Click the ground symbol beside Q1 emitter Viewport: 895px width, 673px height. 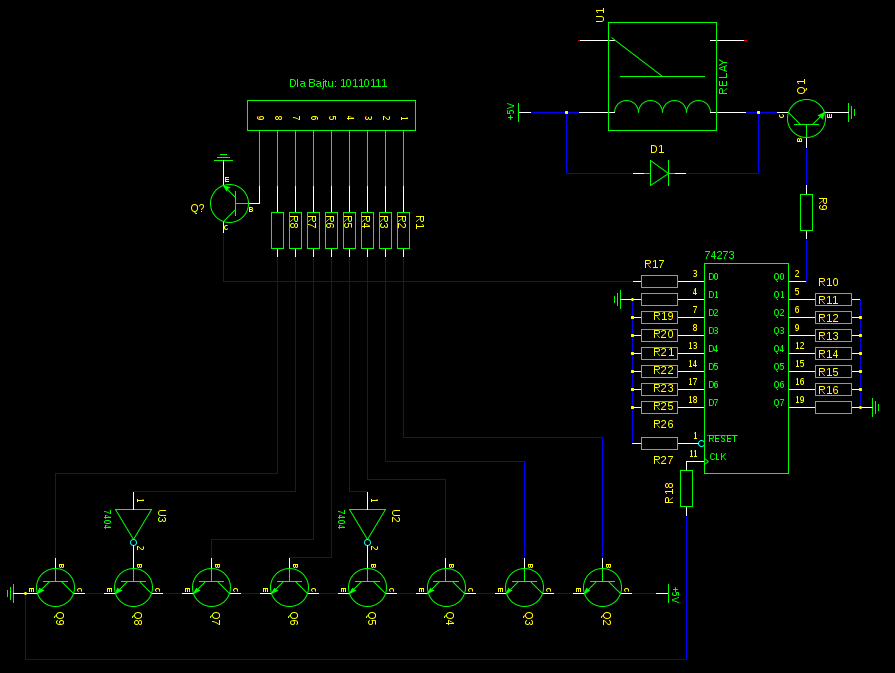click(x=851, y=113)
